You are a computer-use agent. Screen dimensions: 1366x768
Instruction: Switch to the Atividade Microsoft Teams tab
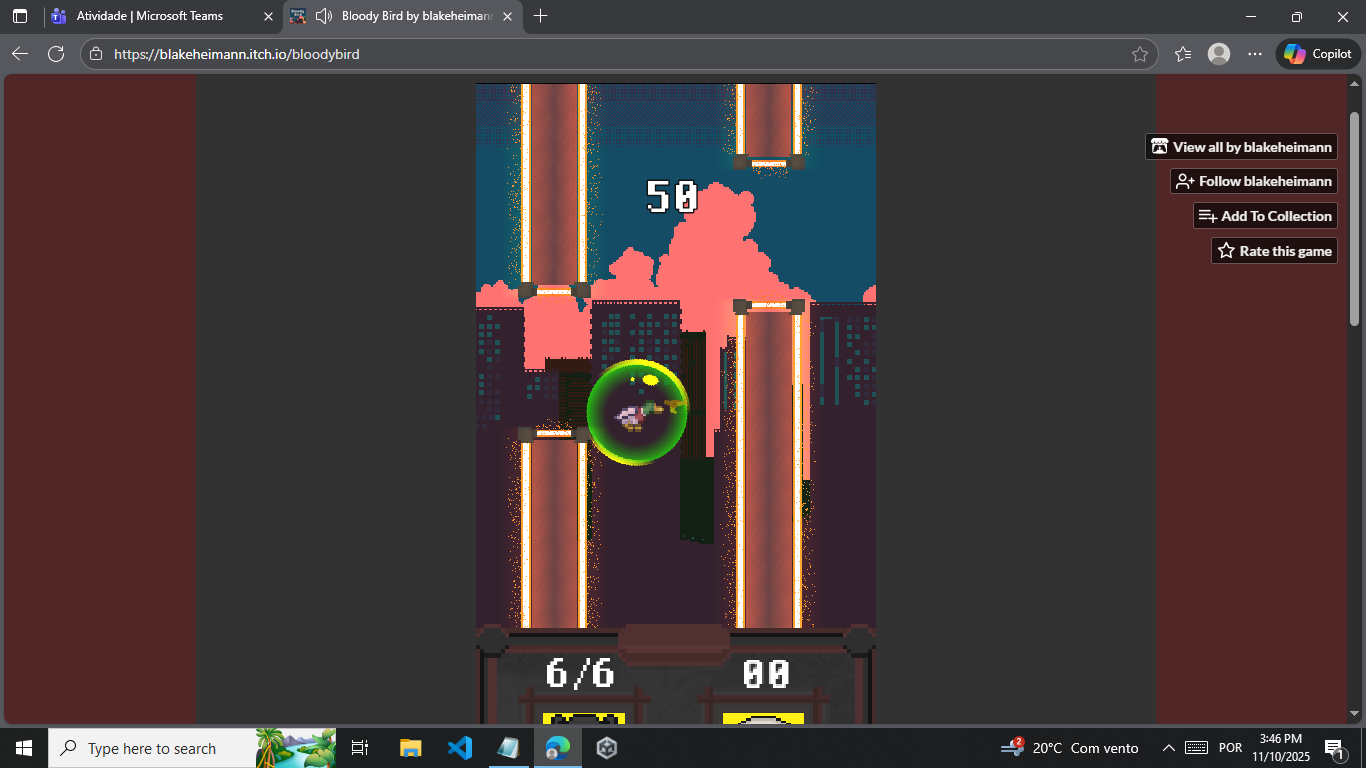(x=162, y=16)
